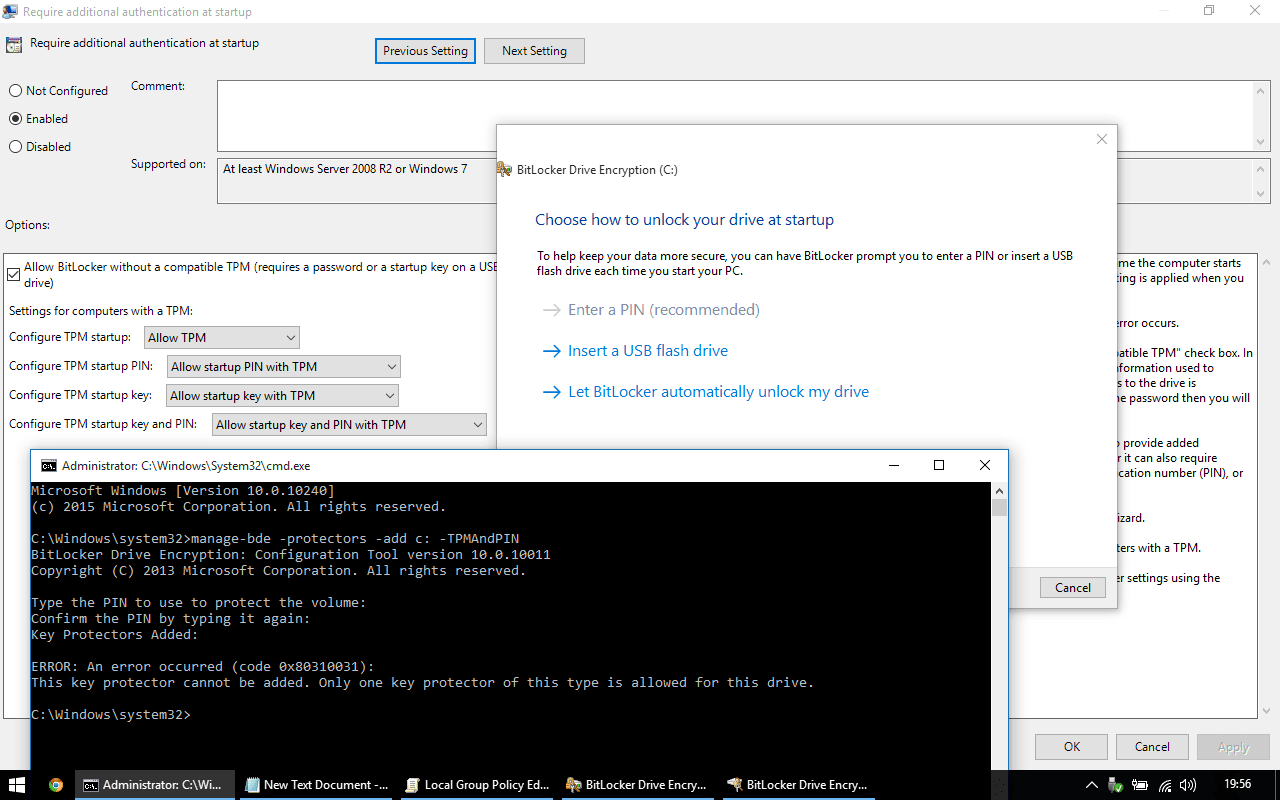Viewport: 1280px width, 800px height.
Task: Select the Not Configured radio button
Action: click(x=15, y=90)
